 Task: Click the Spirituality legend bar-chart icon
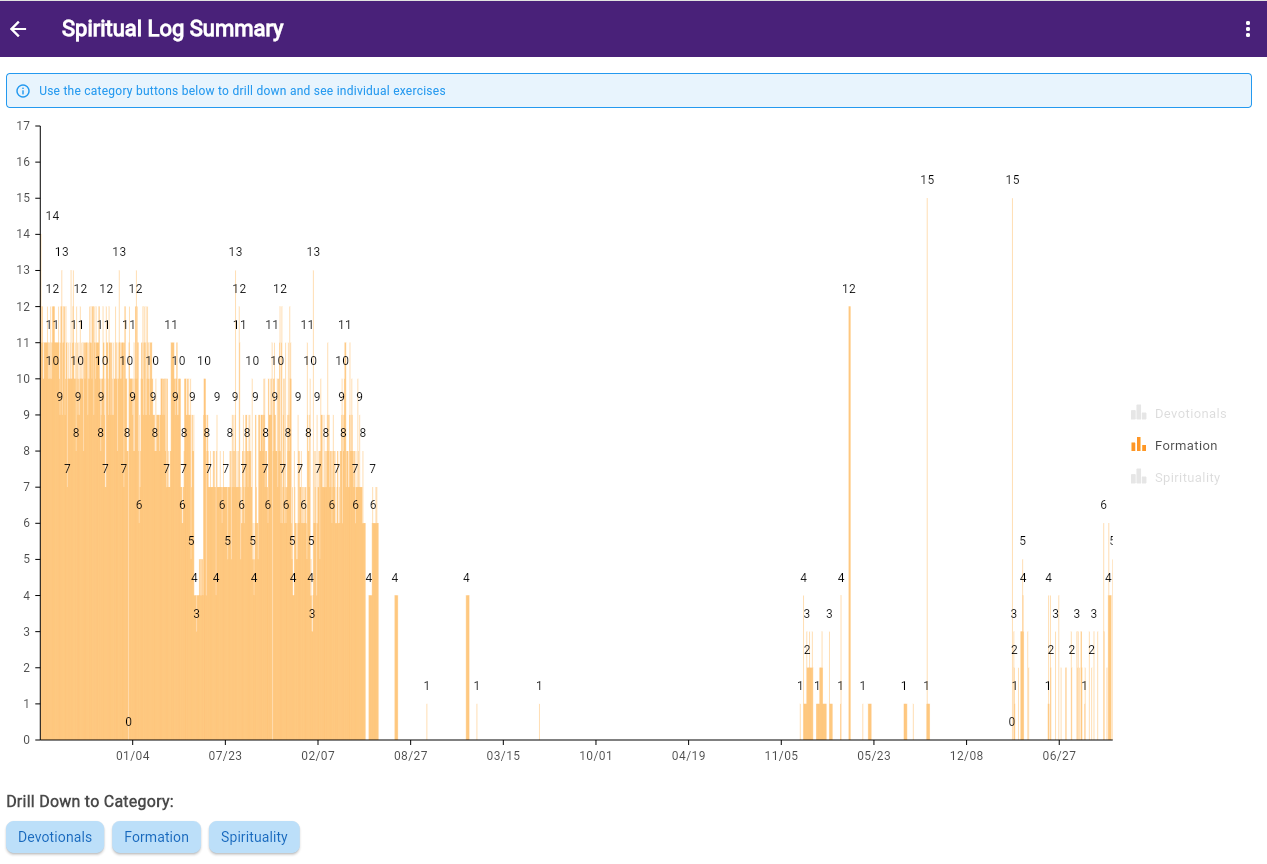(1138, 477)
